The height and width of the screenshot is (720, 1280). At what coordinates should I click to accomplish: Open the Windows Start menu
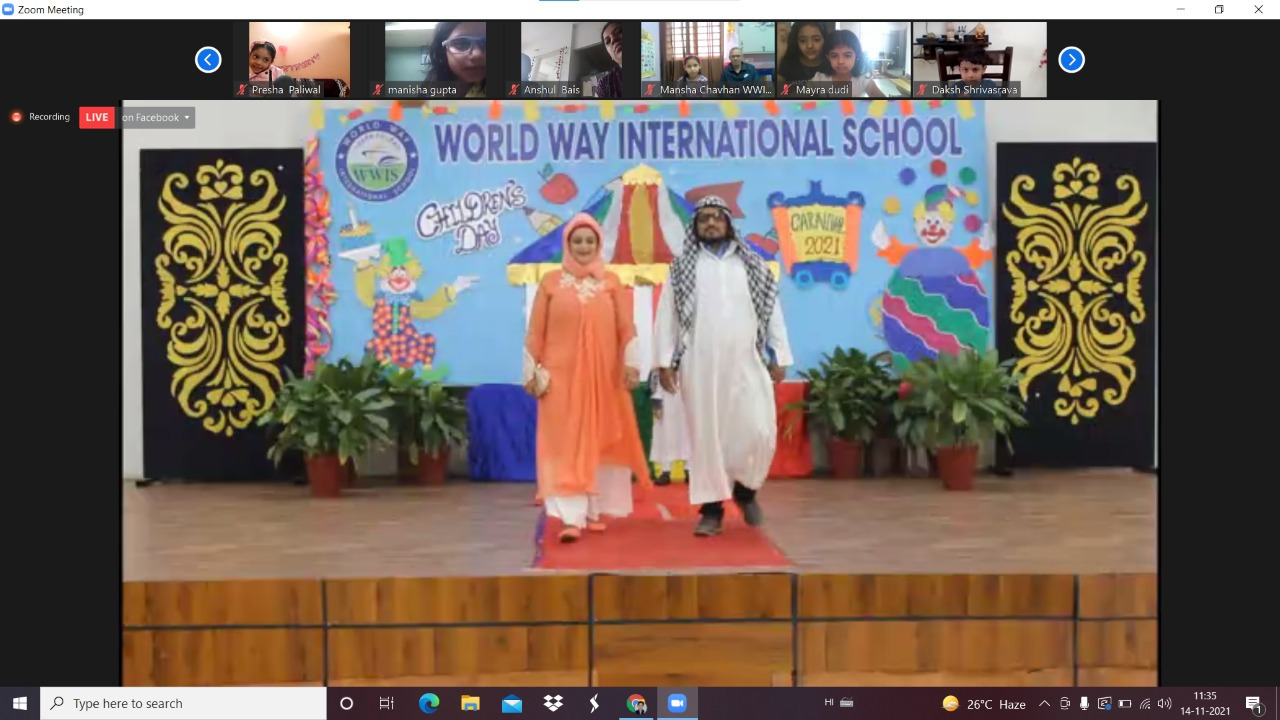click(x=19, y=703)
